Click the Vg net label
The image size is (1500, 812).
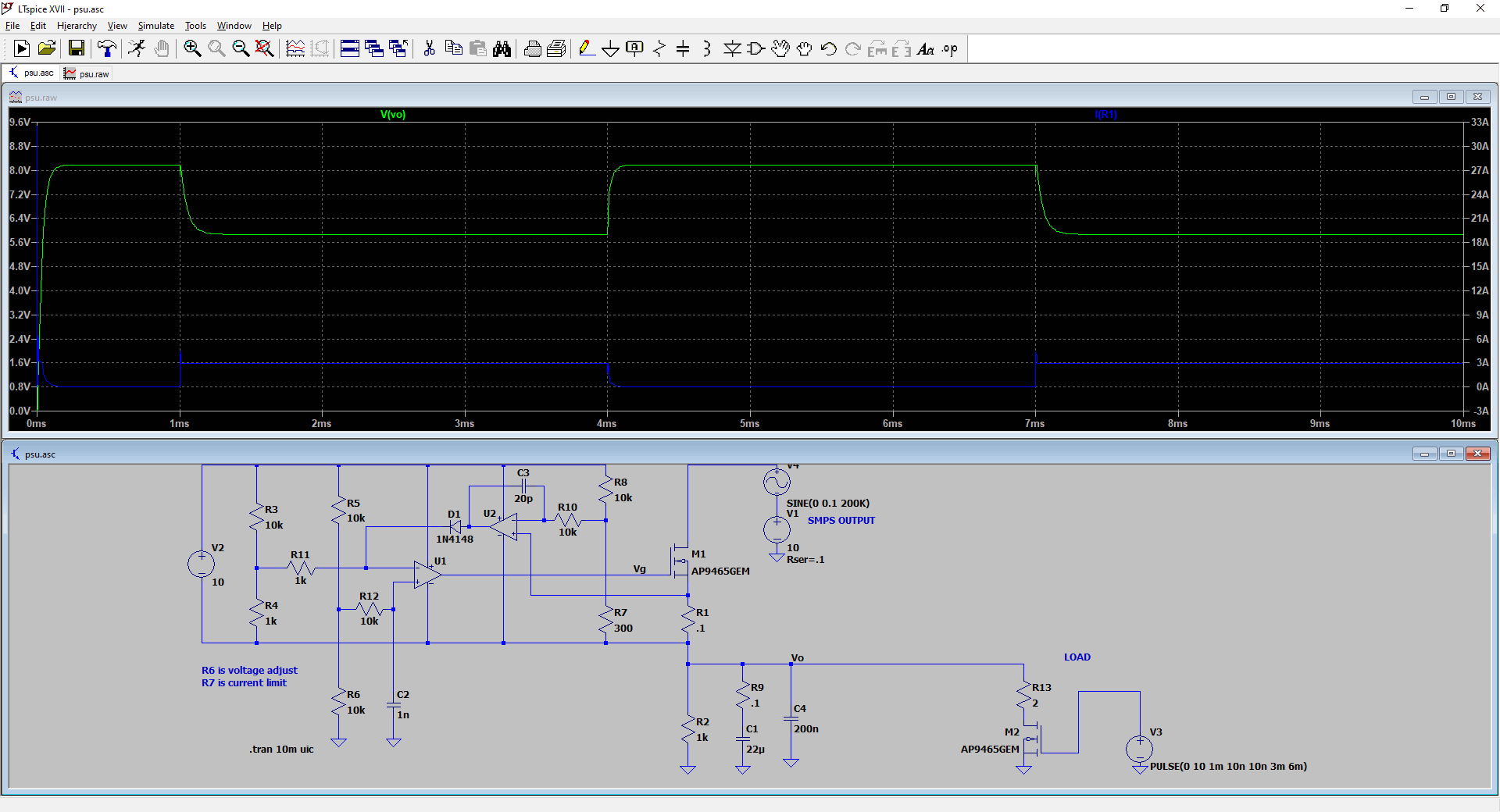click(639, 568)
